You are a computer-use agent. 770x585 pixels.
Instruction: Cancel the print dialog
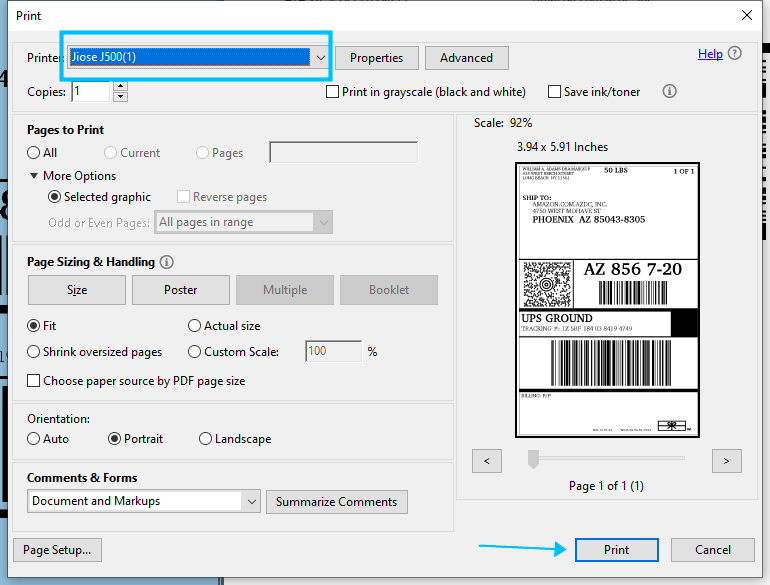pos(713,550)
